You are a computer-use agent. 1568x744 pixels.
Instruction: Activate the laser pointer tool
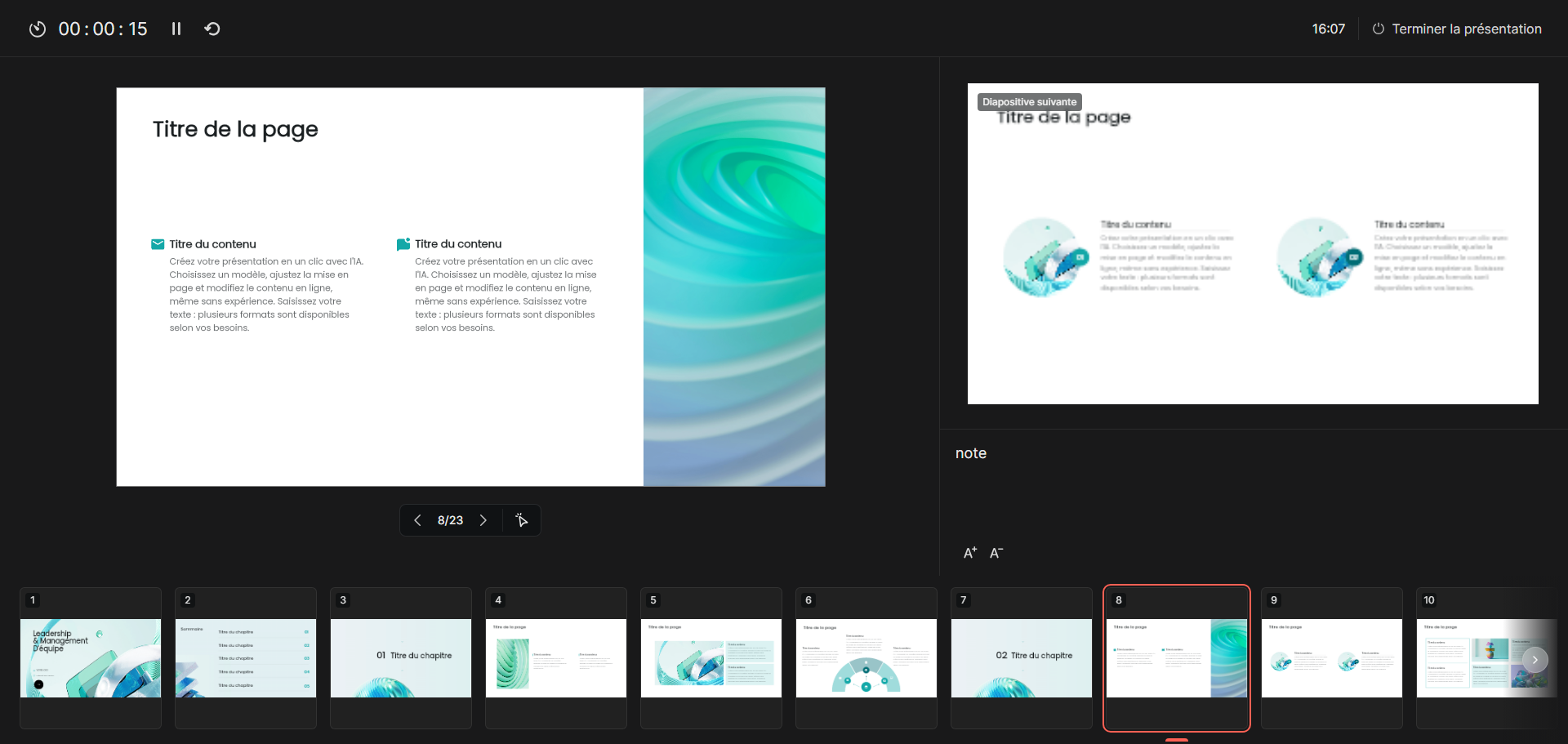(x=522, y=520)
